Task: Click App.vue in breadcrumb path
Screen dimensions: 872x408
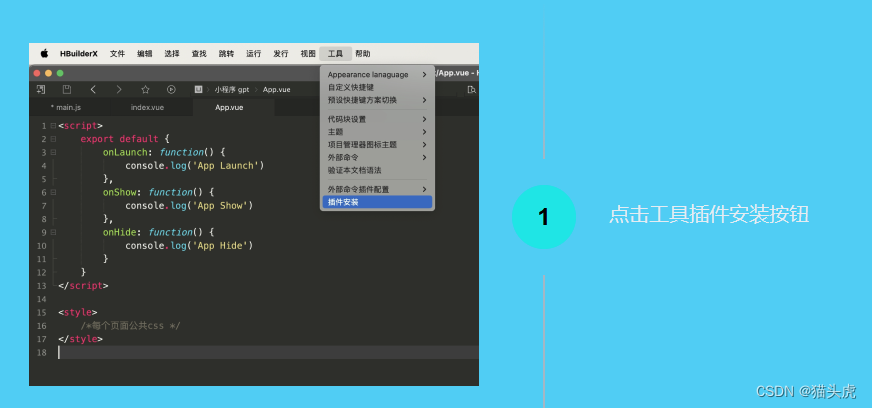Action: tap(276, 89)
